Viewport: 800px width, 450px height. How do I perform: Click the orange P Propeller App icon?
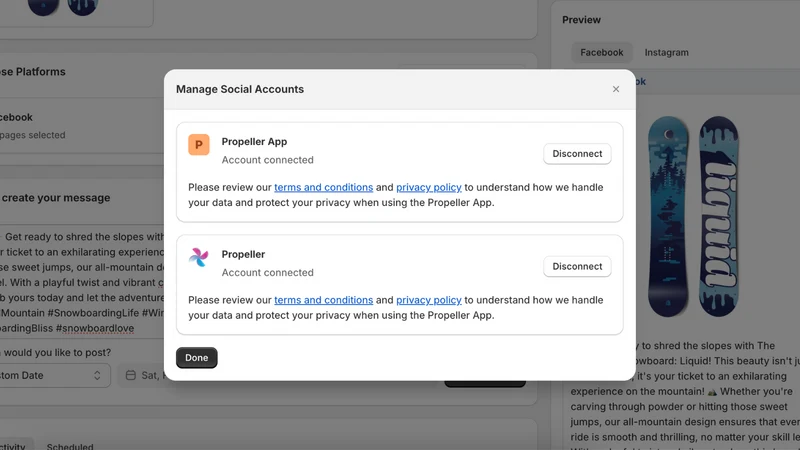point(199,145)
